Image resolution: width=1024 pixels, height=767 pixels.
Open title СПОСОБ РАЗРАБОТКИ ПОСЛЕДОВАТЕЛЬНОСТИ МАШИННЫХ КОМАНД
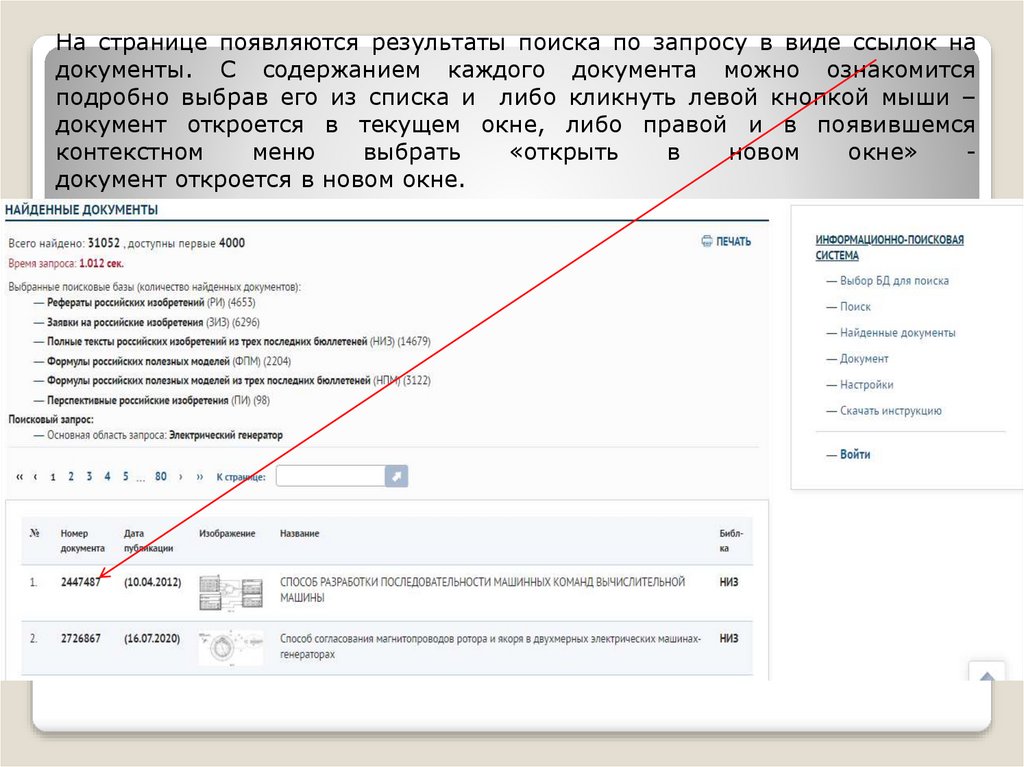click(482, 589)
